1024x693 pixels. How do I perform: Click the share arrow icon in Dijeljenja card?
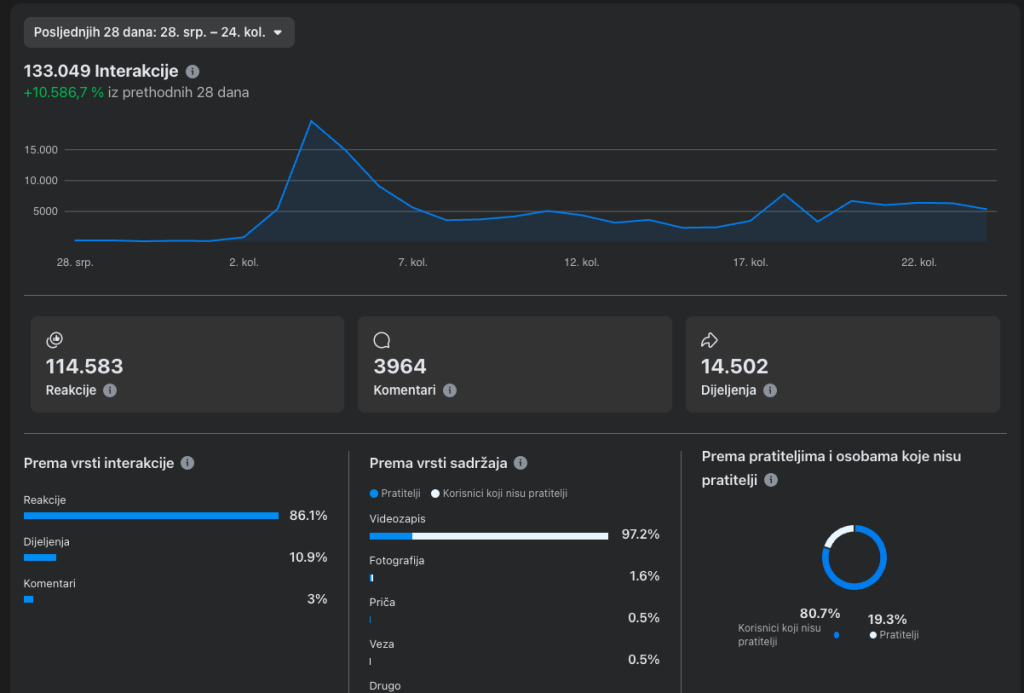tap(710, 341)
